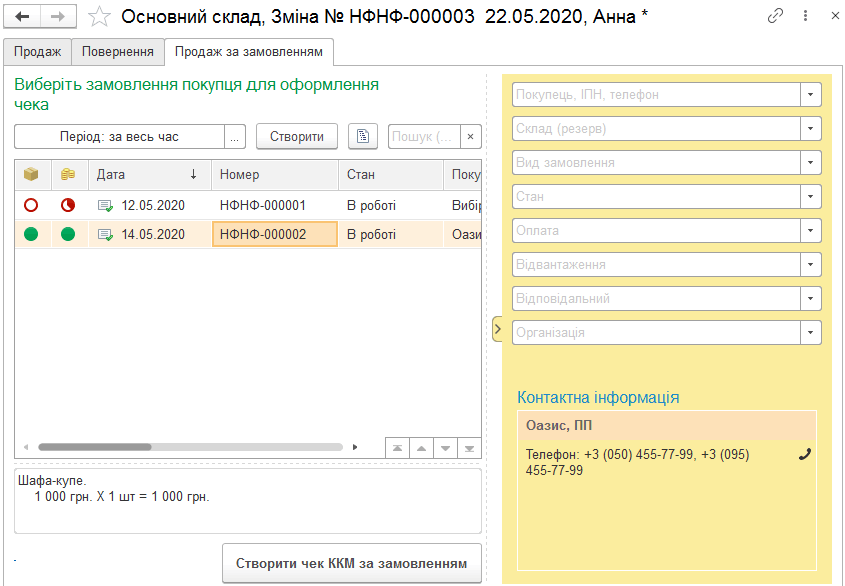The width and height of the screenshot is (845, 586).
Task: Click in the Пошук search field
Action: (x=424, y=136)
